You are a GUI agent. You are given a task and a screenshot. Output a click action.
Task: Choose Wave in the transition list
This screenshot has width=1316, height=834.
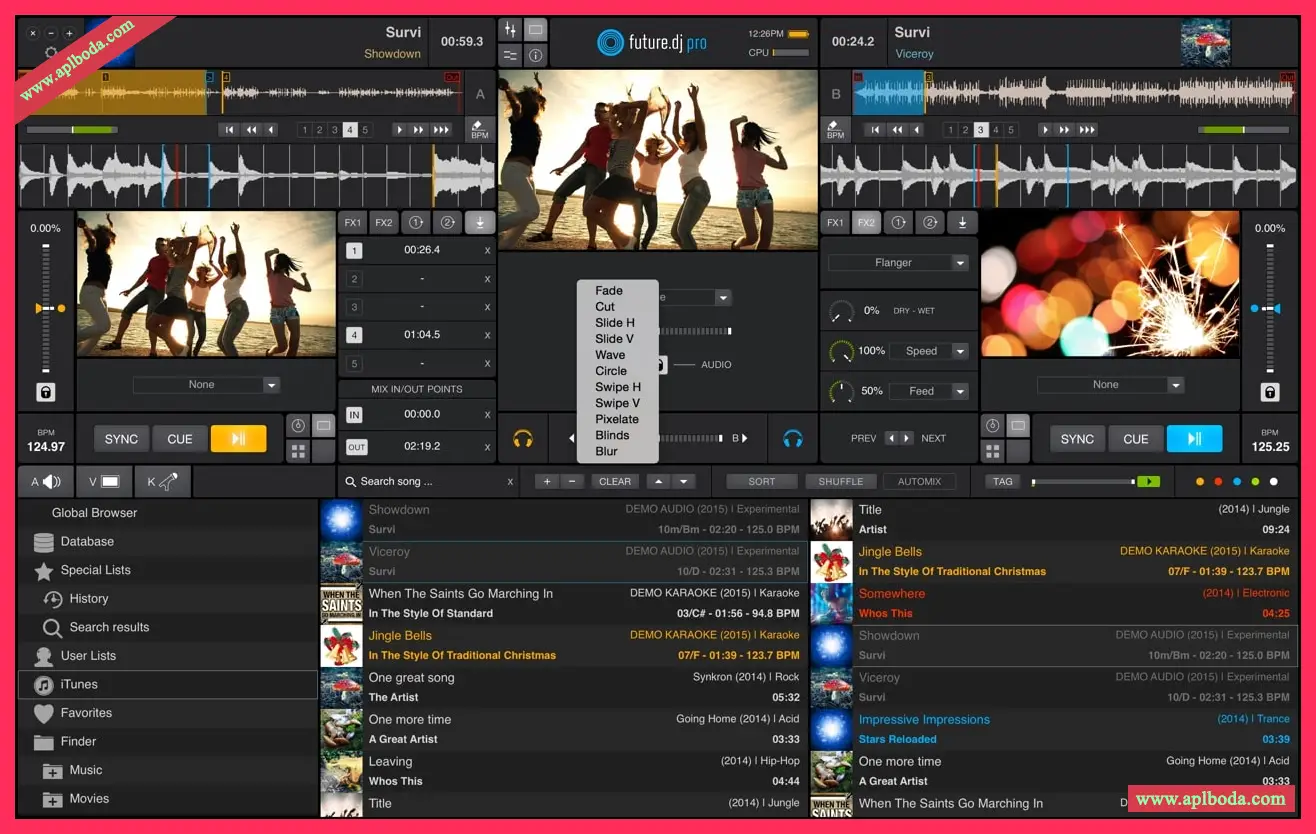[610, 355]
